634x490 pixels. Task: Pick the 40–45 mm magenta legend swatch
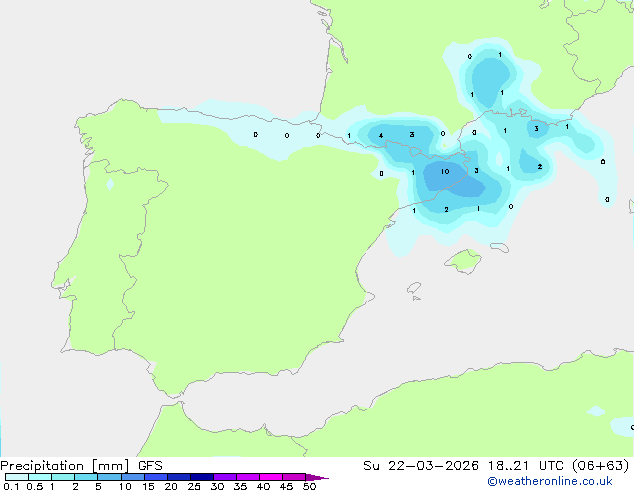[x=271, y=477]
